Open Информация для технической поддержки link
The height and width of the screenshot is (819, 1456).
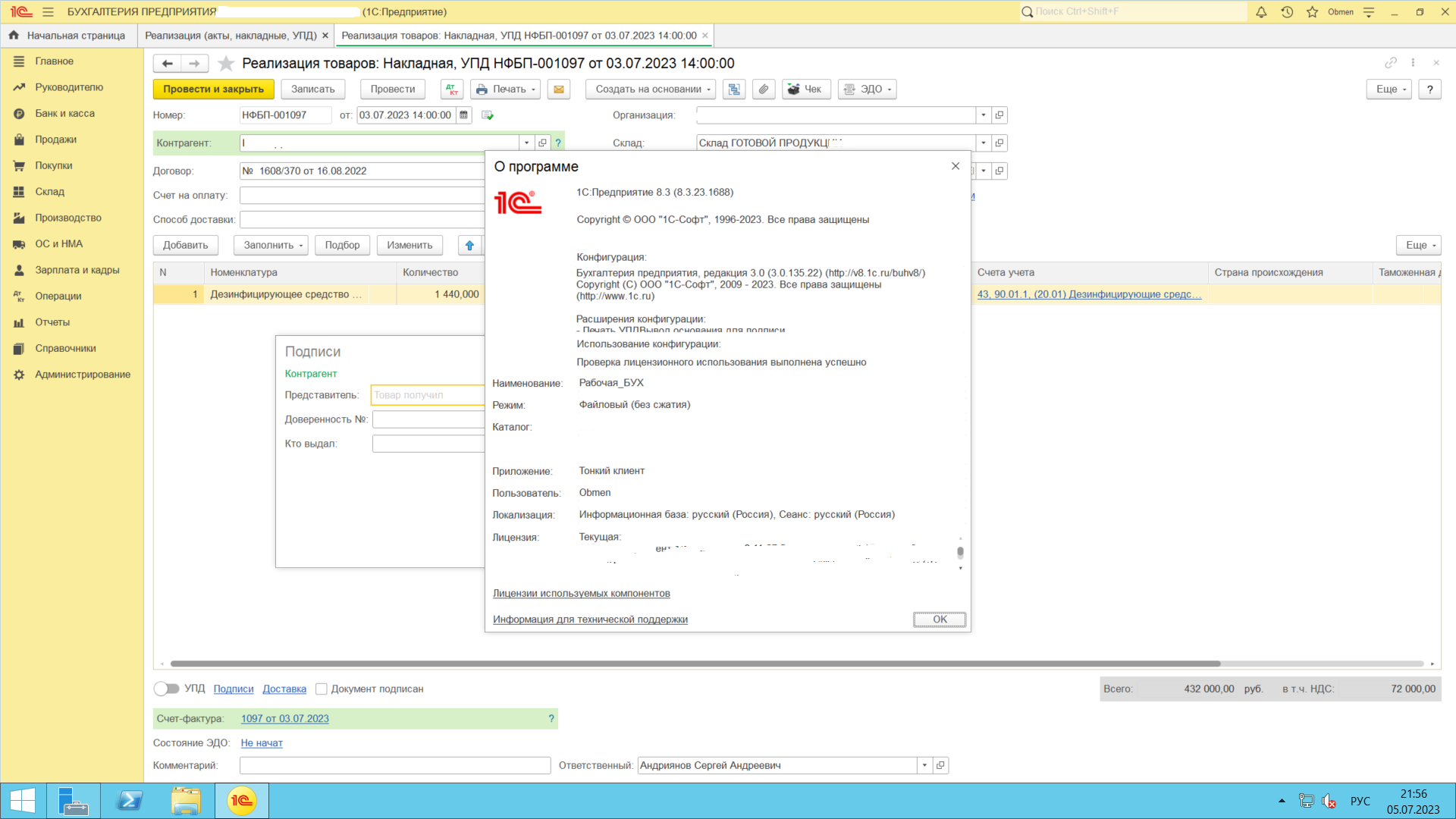(590, 620)
